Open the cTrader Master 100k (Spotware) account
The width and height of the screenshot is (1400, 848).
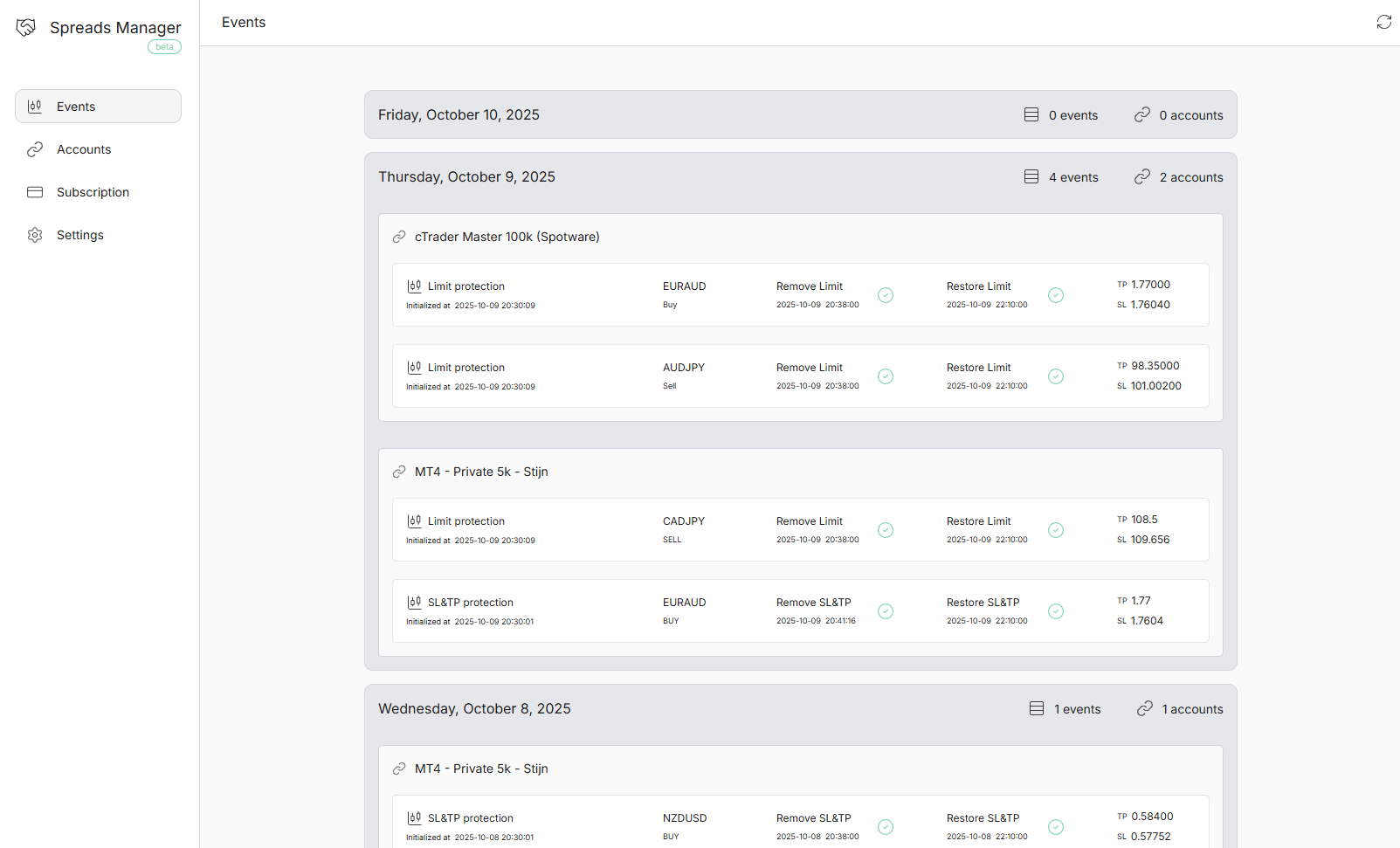pos(507,237)
